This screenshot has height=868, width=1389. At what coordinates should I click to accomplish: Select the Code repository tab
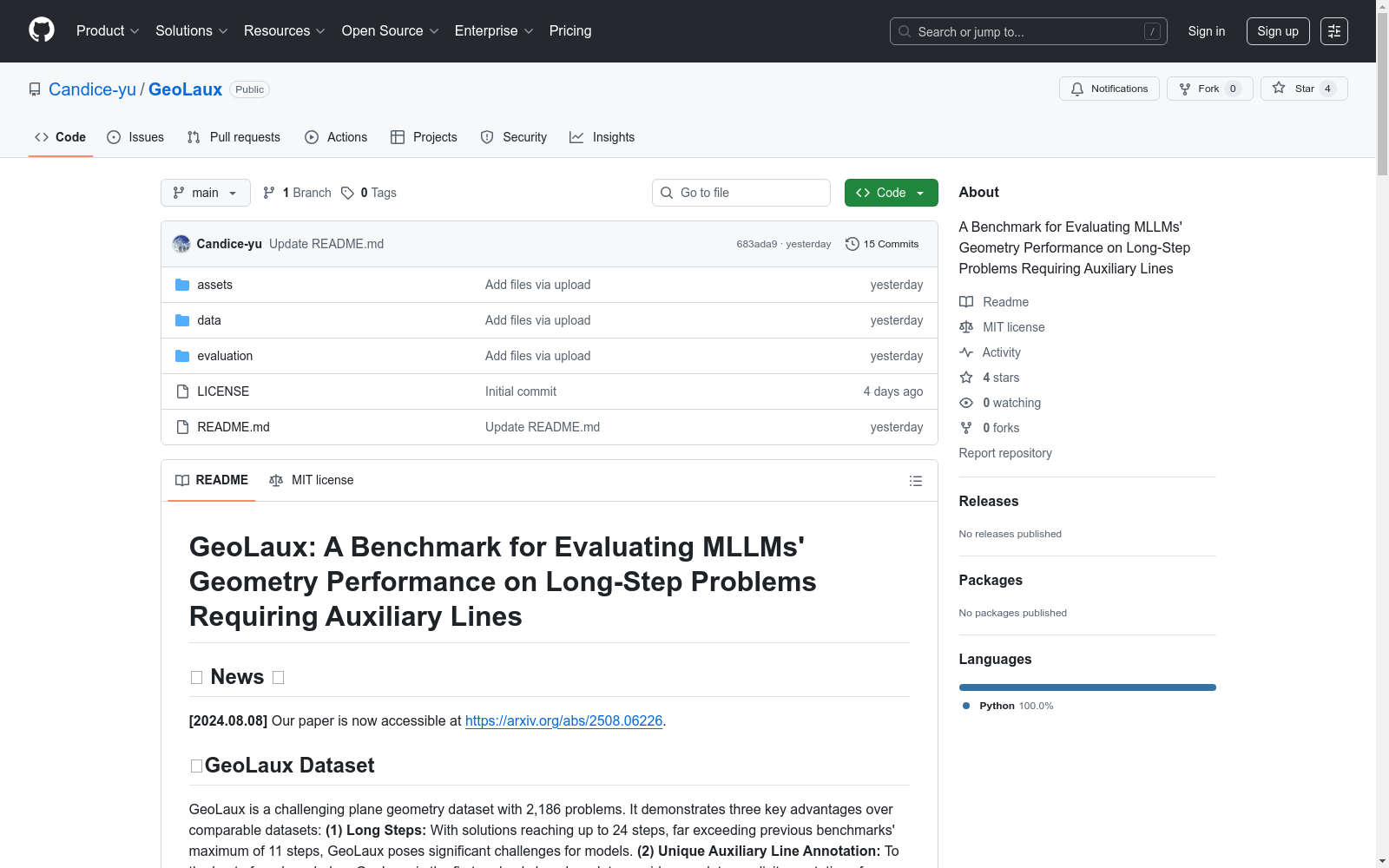point(60,137)
